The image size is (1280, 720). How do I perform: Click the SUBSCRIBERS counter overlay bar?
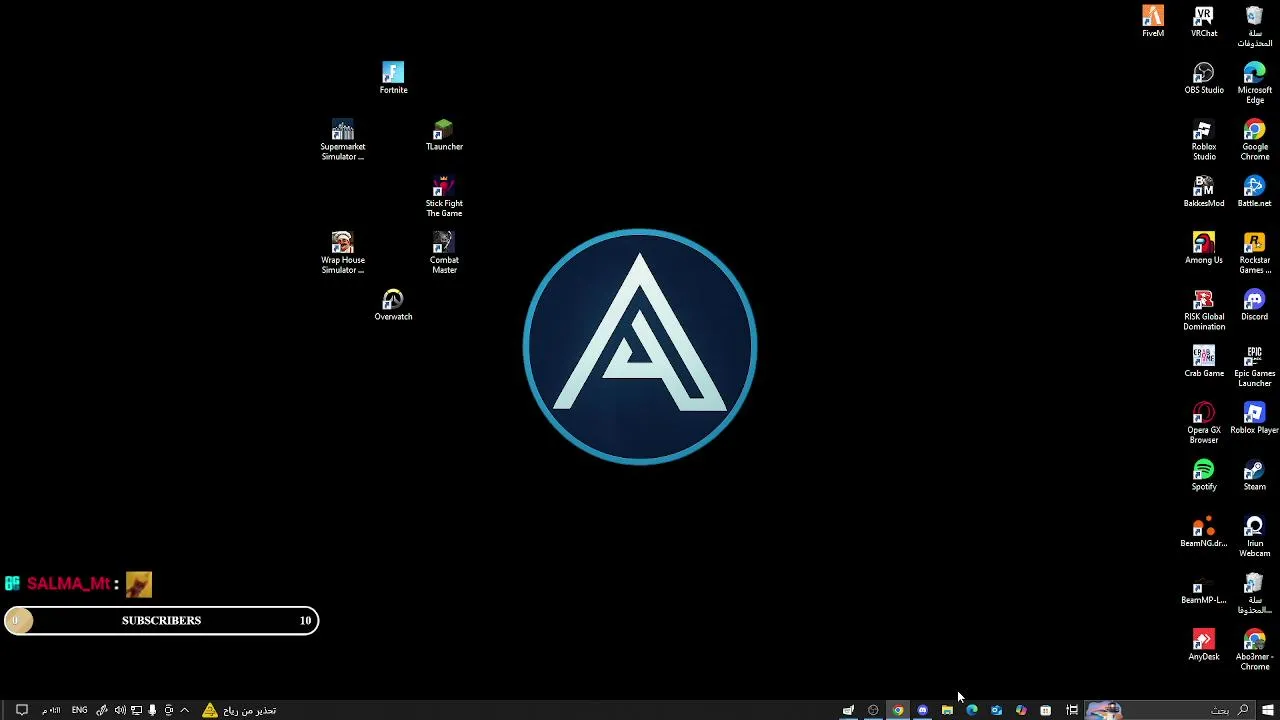[x=161, y=621]
